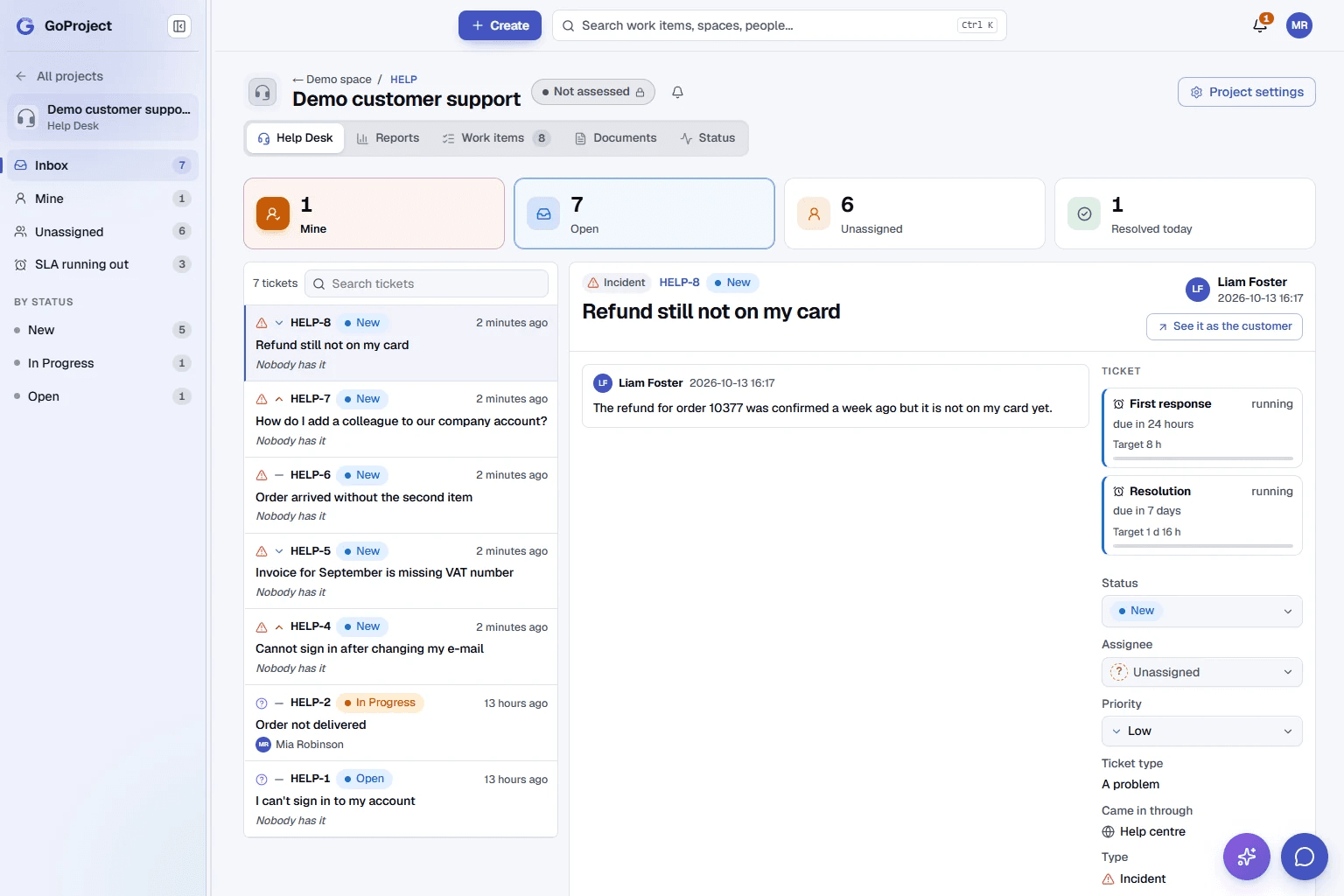This screenshot has height=896, width=1344.
Task: Click the question icon on HELP-2 ticket
Action: click(262, 703)
